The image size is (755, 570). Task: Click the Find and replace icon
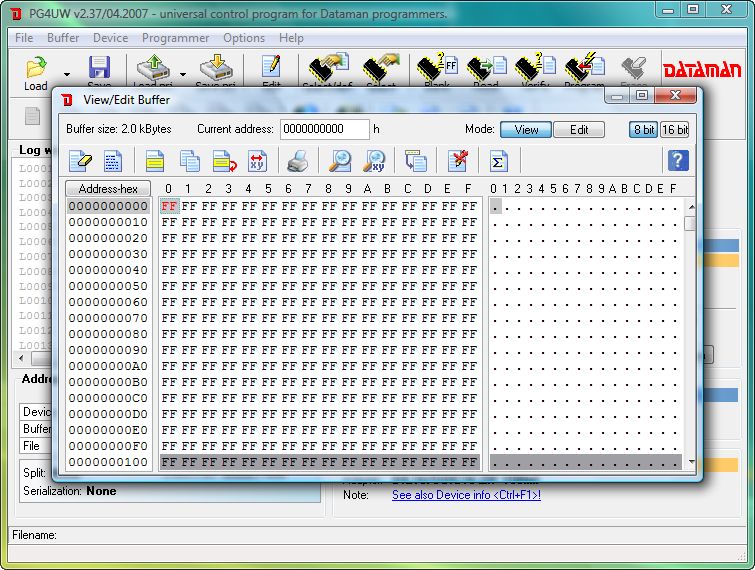click(375, 161)
